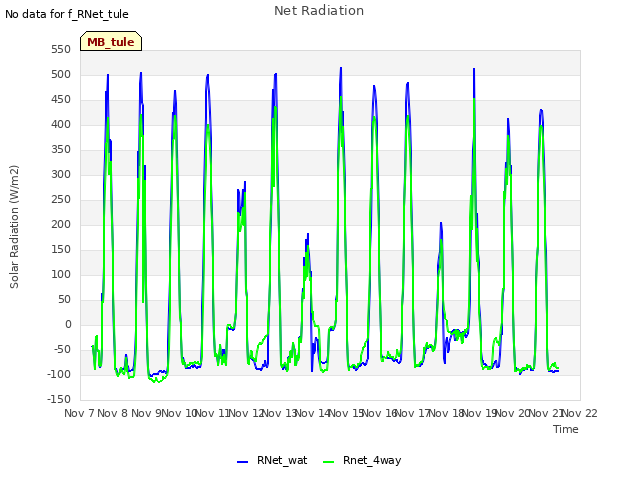Click the 400 y-axis tick label
640x480 pixels.
(x=61, y=124)
